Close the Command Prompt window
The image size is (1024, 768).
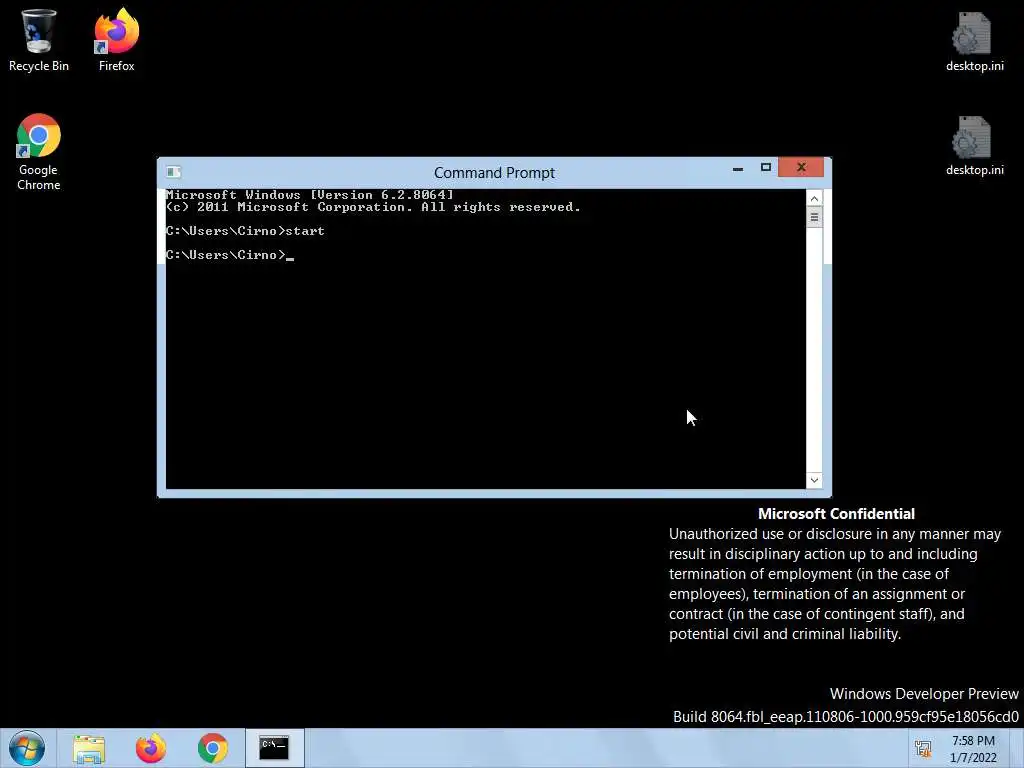[x=801, y=168]
